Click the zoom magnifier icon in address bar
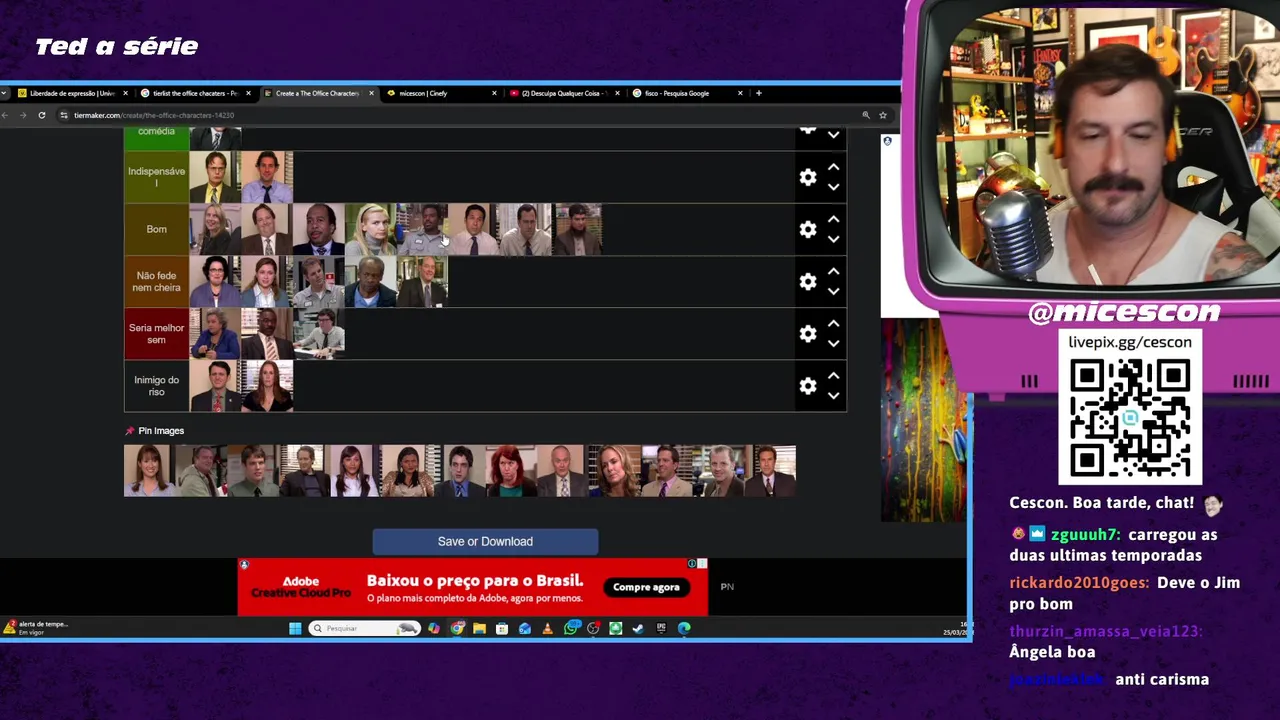Screen dimensions: 1280x720 pos(866,115)
